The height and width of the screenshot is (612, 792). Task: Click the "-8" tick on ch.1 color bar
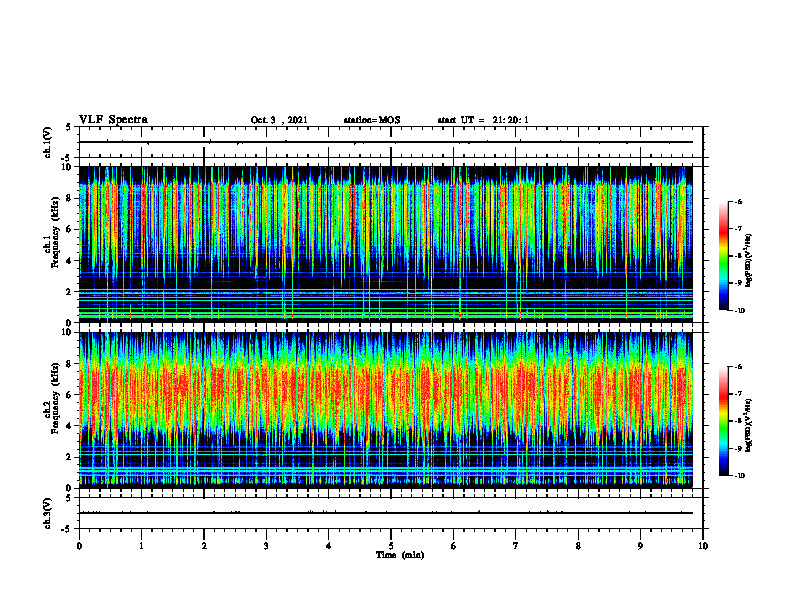(x=739, y=256)
